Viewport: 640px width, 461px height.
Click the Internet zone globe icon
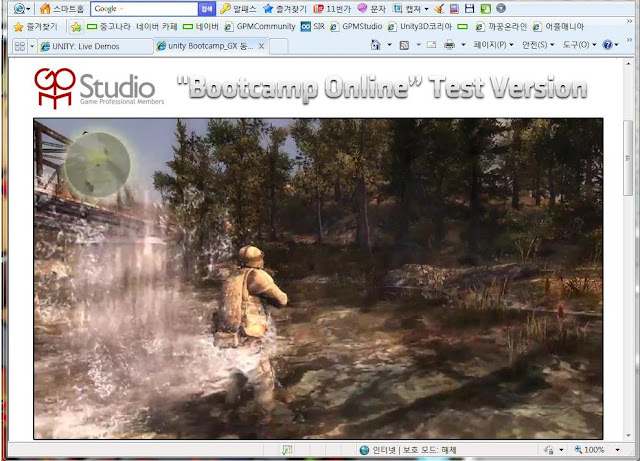click(364, 450)
